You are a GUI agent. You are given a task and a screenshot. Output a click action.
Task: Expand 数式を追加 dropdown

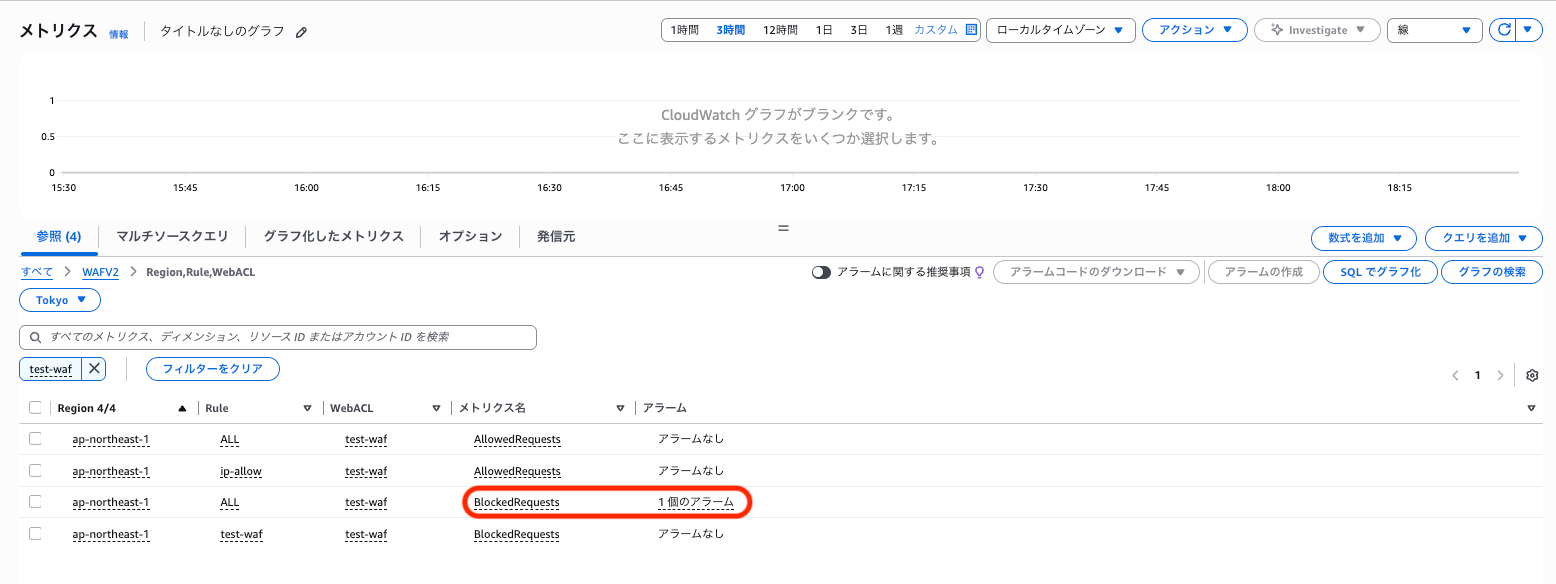click(x=1364, y=238)
